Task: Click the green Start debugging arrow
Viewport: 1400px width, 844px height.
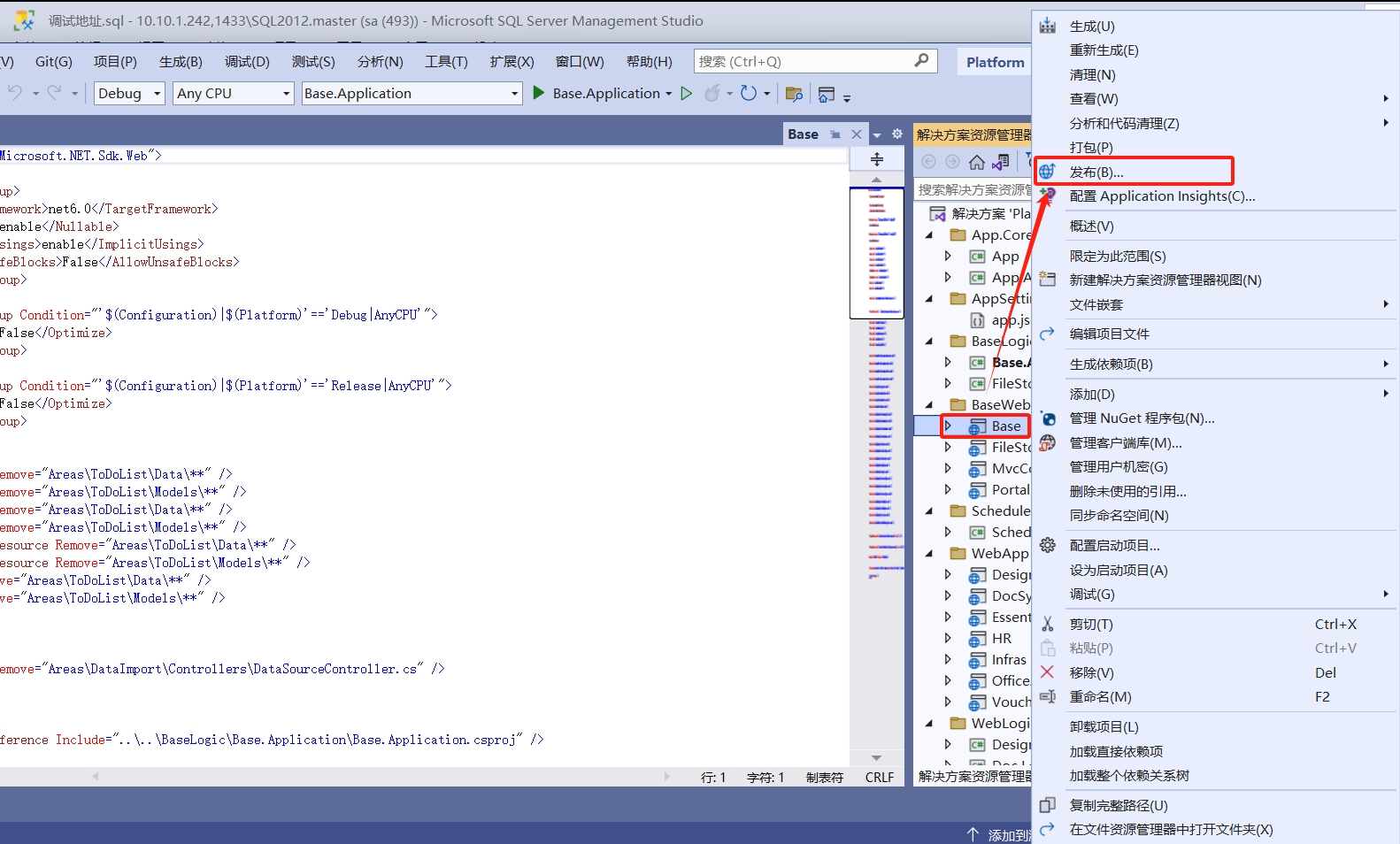Action: pyautogui.click(x=538, y=93)
